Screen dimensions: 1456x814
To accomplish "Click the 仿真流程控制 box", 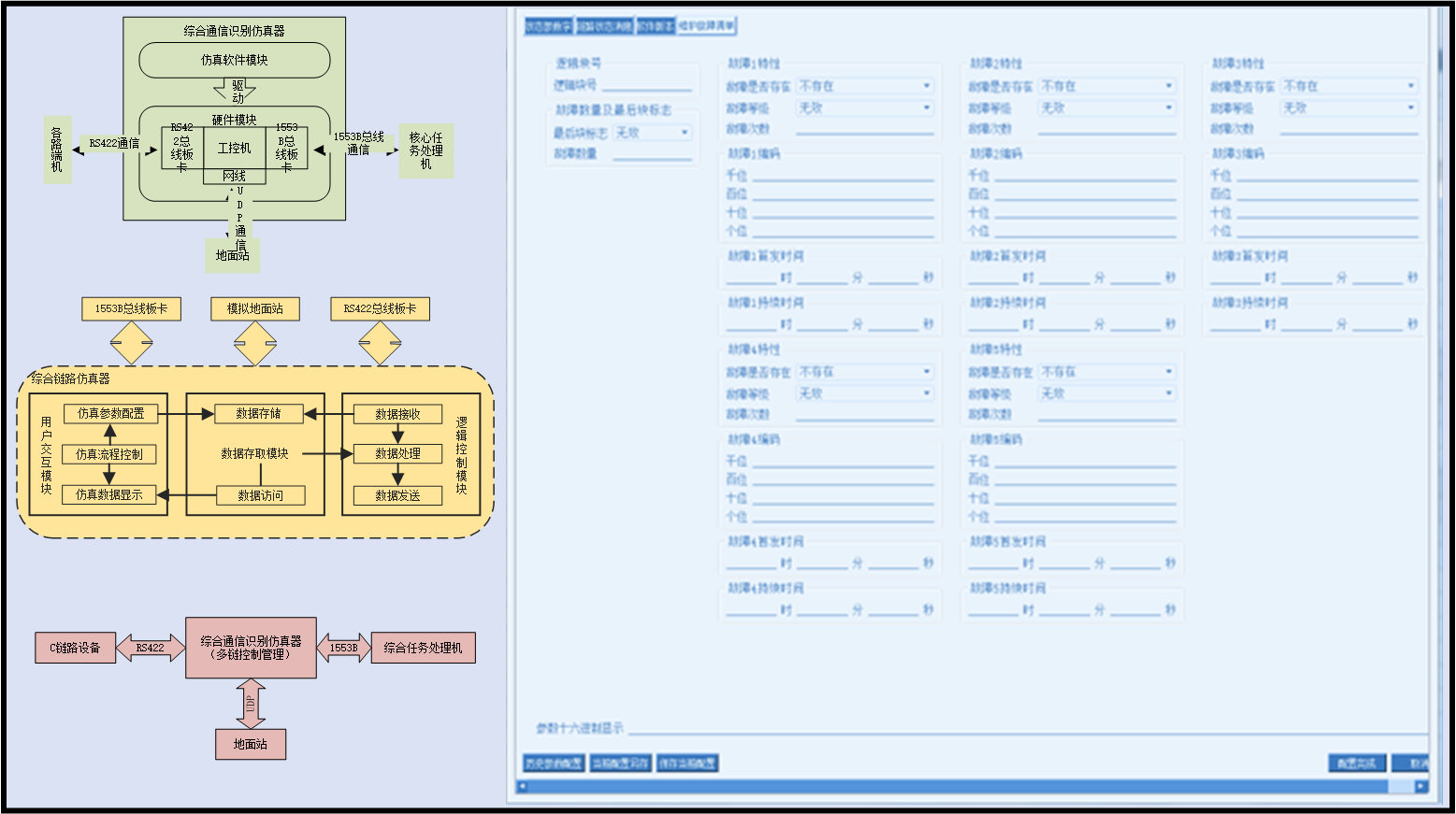I will coord(109,454).
